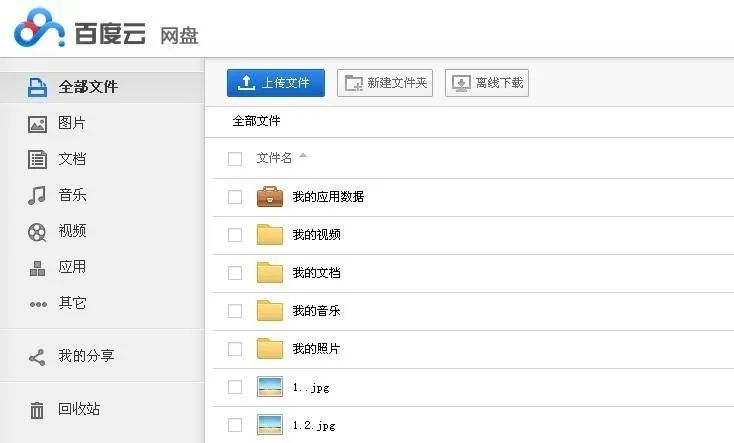Screen dimensions: 734x443
Task: Open the 文档 documents icon in sidebar
Action: (x=37, y=159)
